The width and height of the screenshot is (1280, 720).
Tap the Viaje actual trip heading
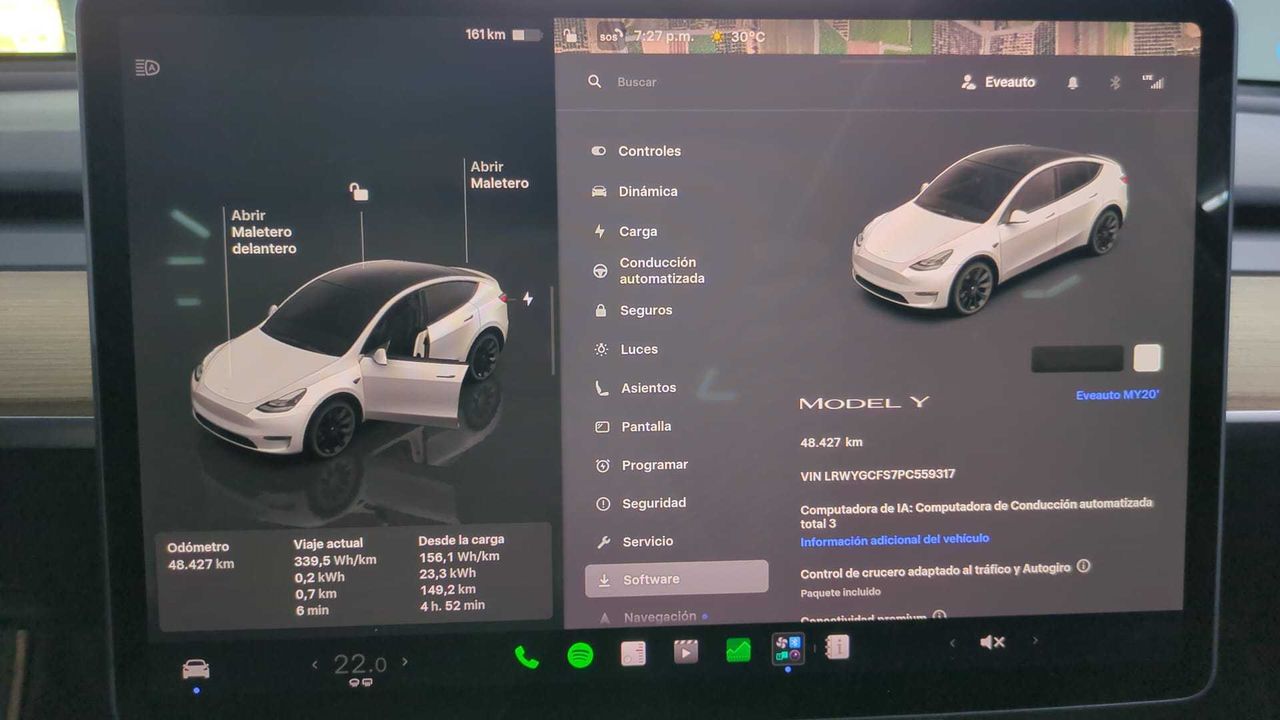click(x=328, y=544)
